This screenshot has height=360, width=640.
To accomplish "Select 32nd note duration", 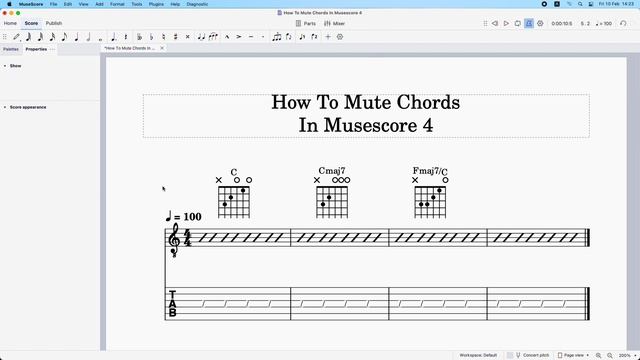I will [x=40, y=37].
